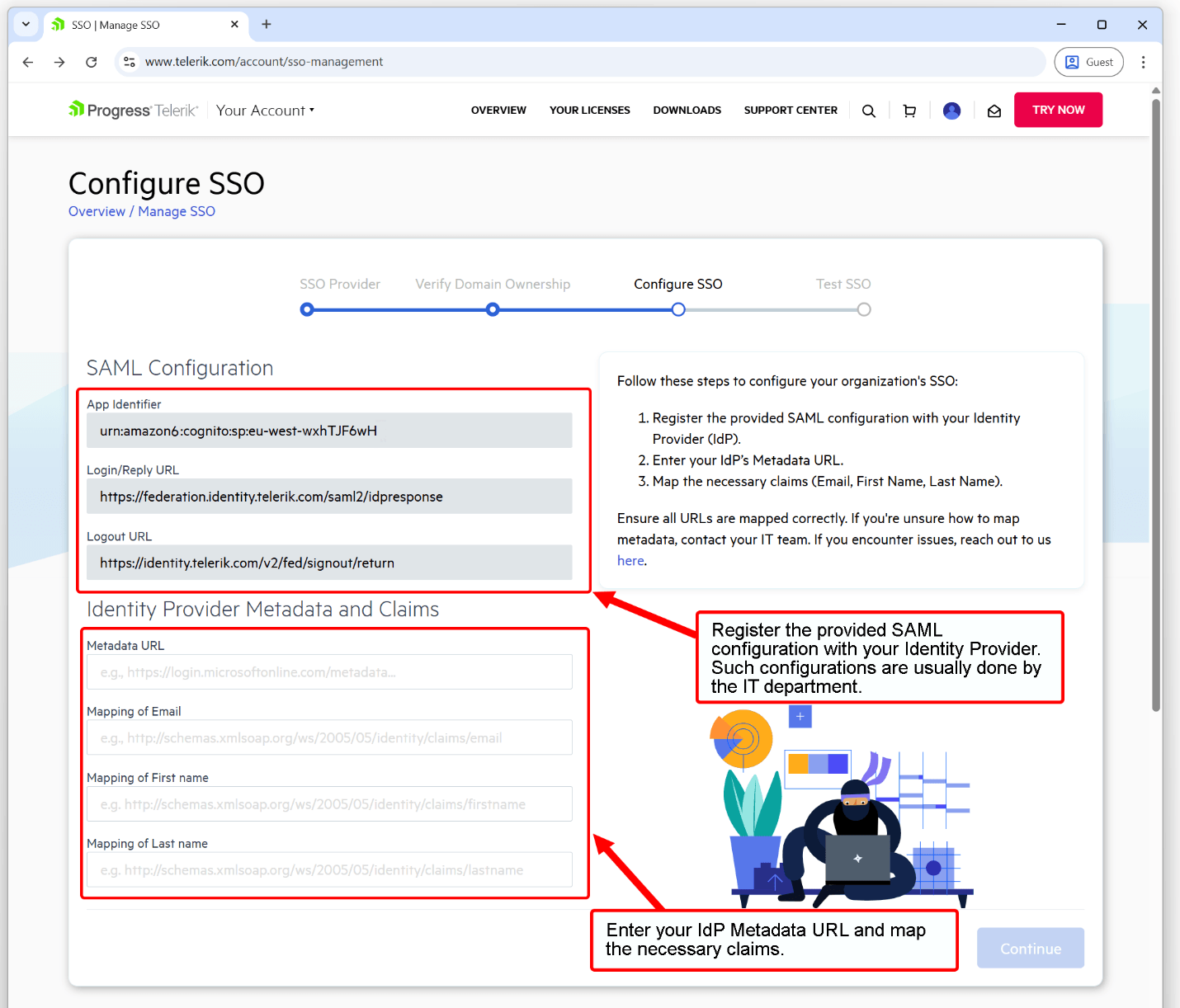Viewport: 1180px width, 1008px height.
Task: Open site information icon in address bar
Action: (x=130, y=62)
